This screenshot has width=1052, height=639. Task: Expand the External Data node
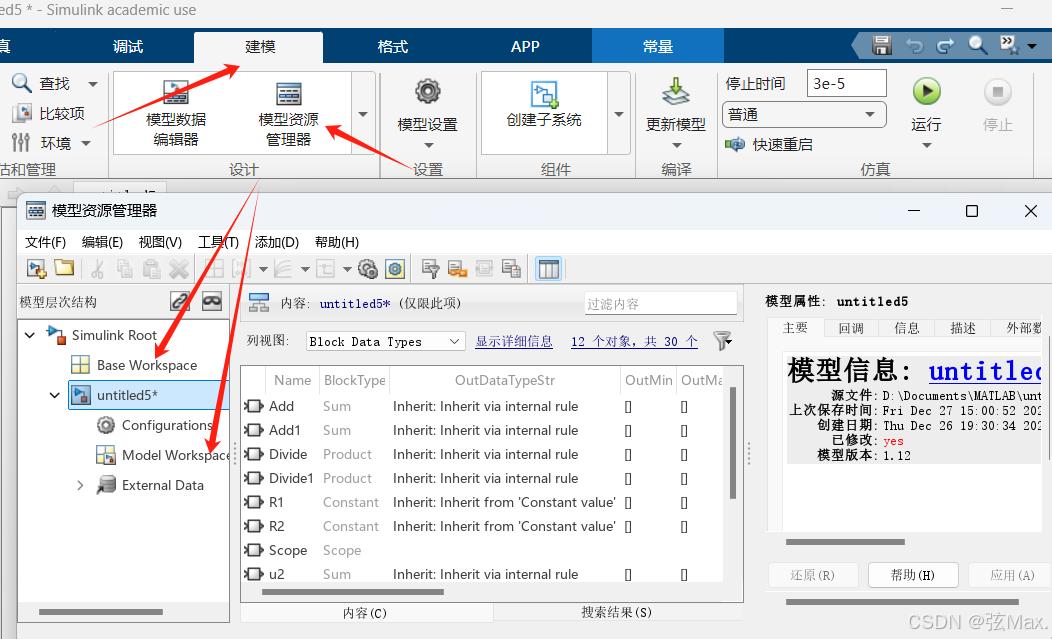point(80,485)
